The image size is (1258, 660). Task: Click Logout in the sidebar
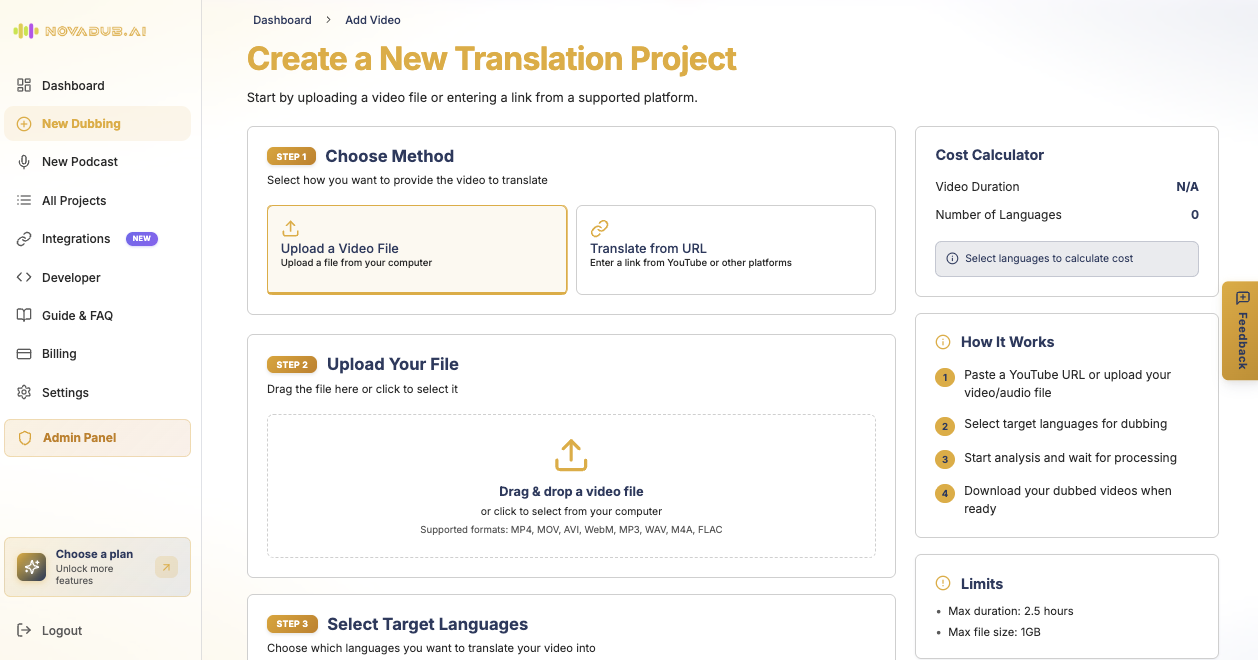pos(61,631)
